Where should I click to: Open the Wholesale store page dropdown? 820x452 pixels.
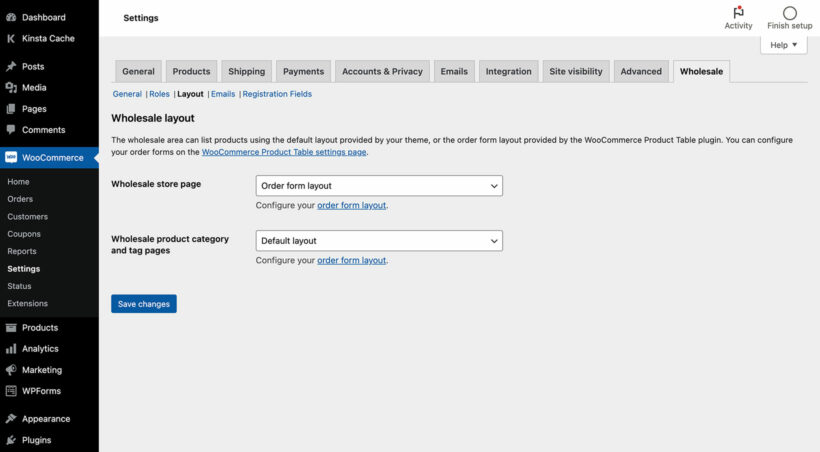click(x=379, y=186)
